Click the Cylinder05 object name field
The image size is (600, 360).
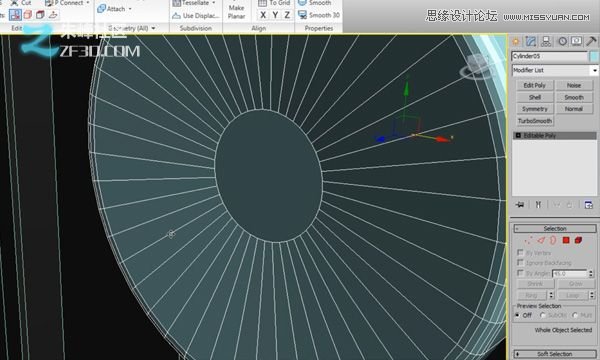click(549, 56)
